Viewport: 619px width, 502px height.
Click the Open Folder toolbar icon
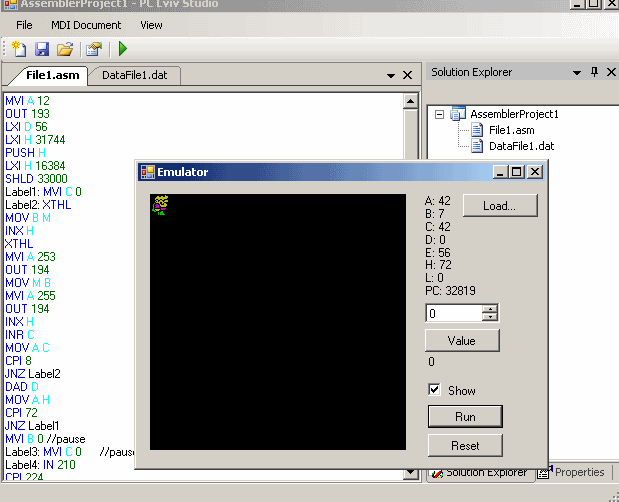click(x=65, y=48)
